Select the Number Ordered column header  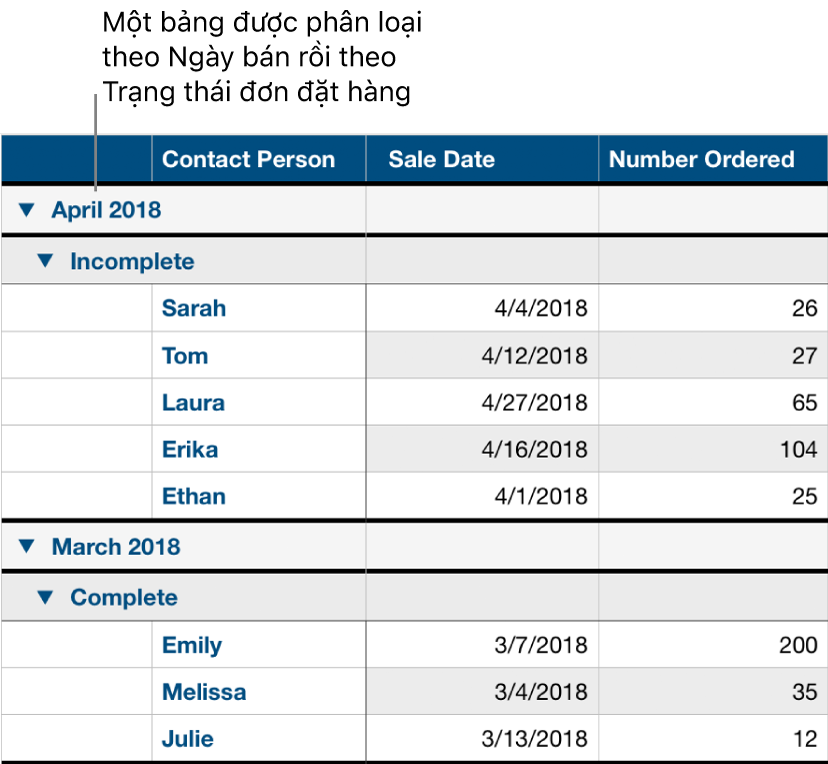tap(701, 159)
